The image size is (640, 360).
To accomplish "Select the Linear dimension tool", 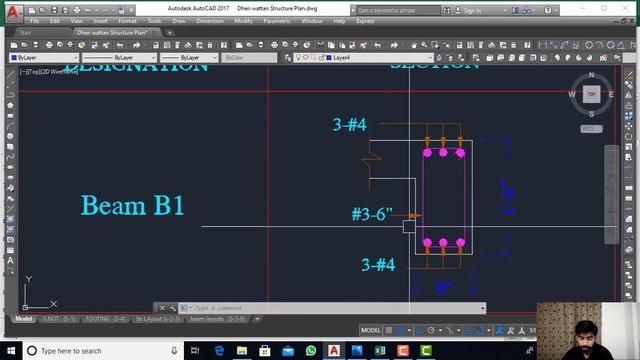I will click(x=542, y=45).
